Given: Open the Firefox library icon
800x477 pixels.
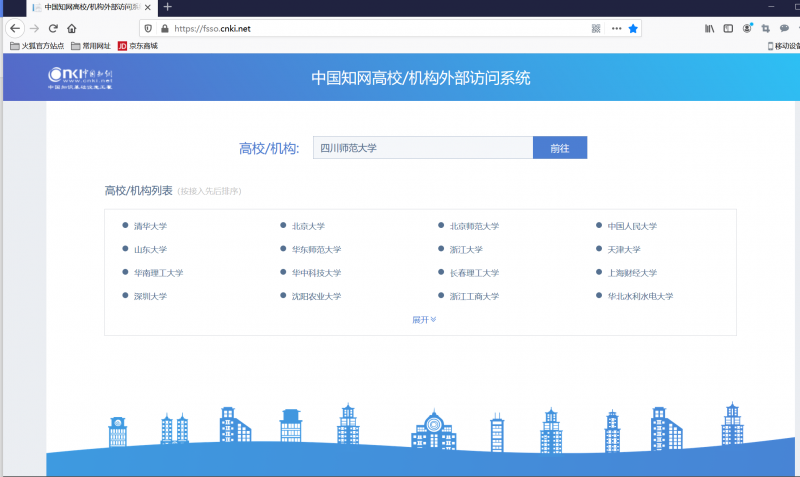Looking at the screenshot, I should pos(710,29).
